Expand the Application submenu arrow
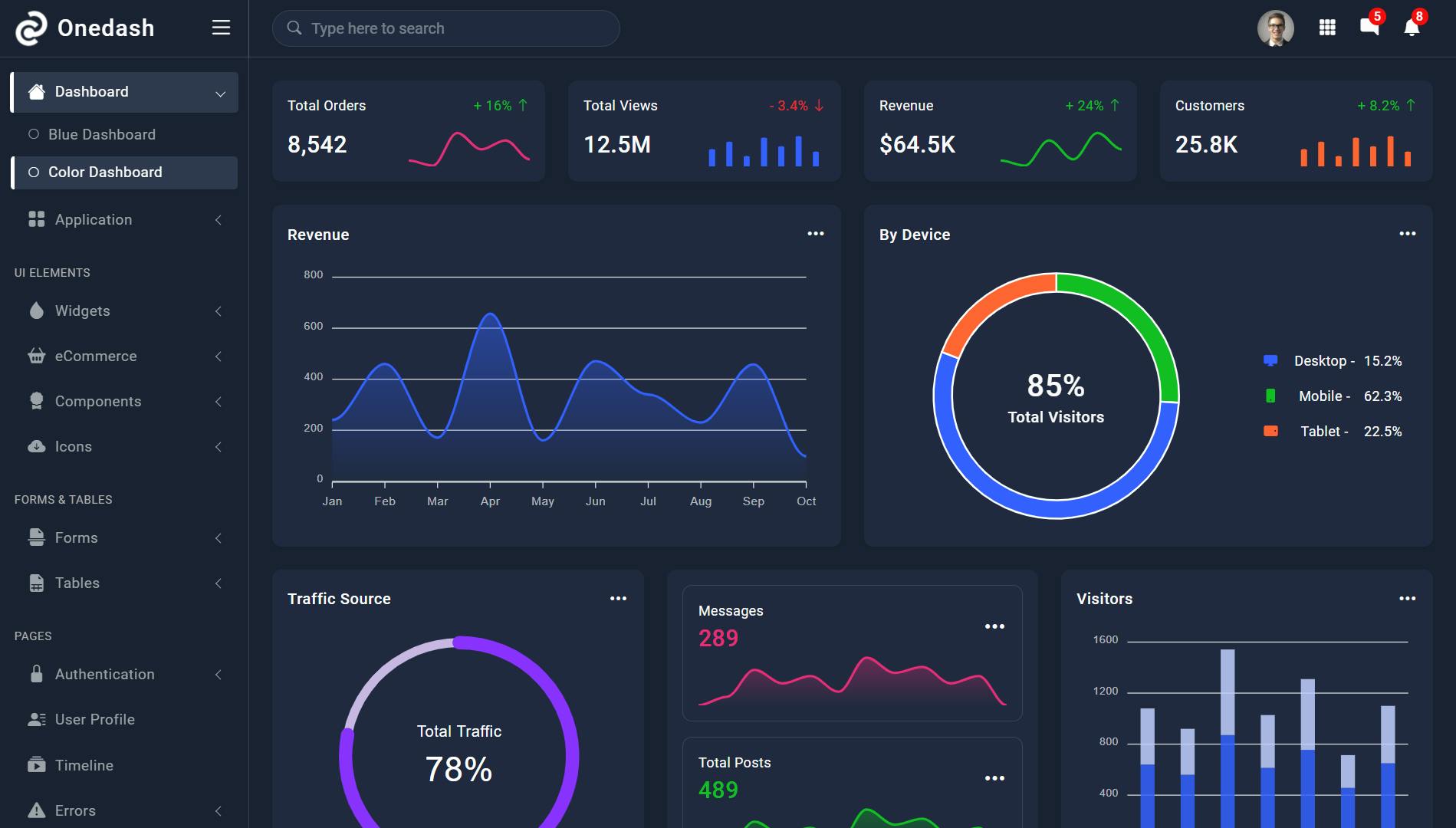 click(219, 220)
